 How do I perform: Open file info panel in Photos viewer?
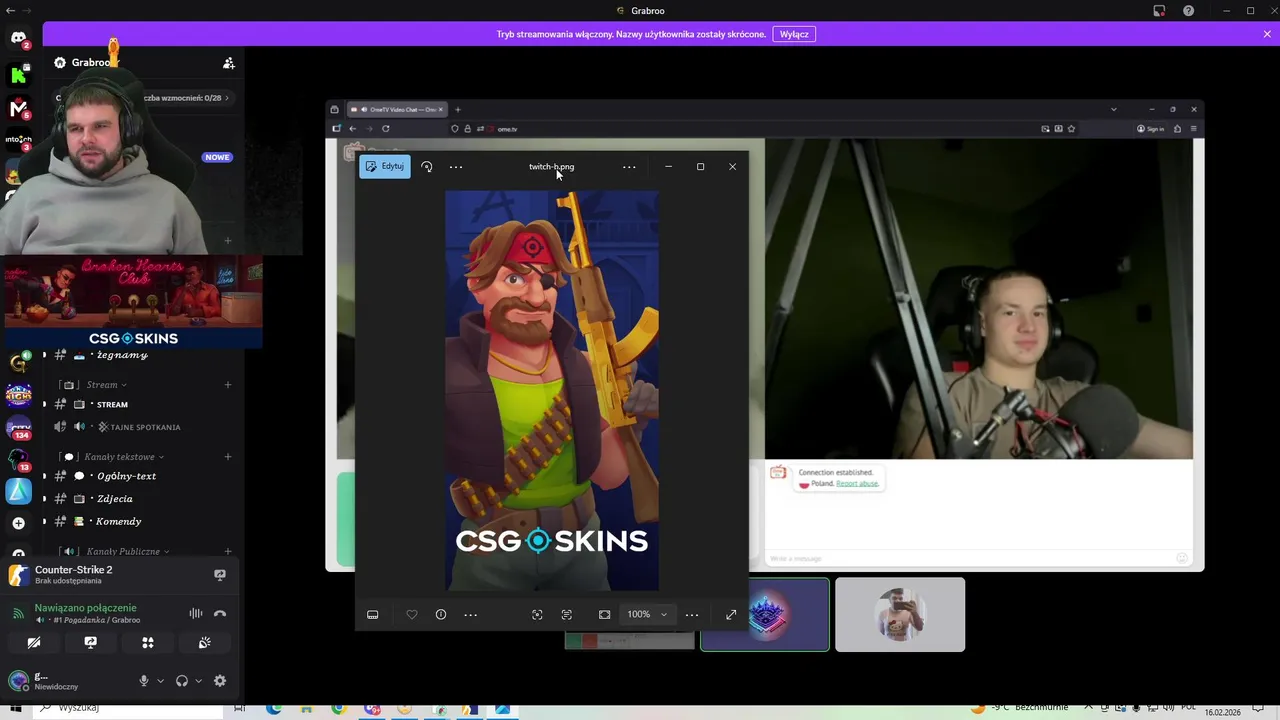click(441, 614)
